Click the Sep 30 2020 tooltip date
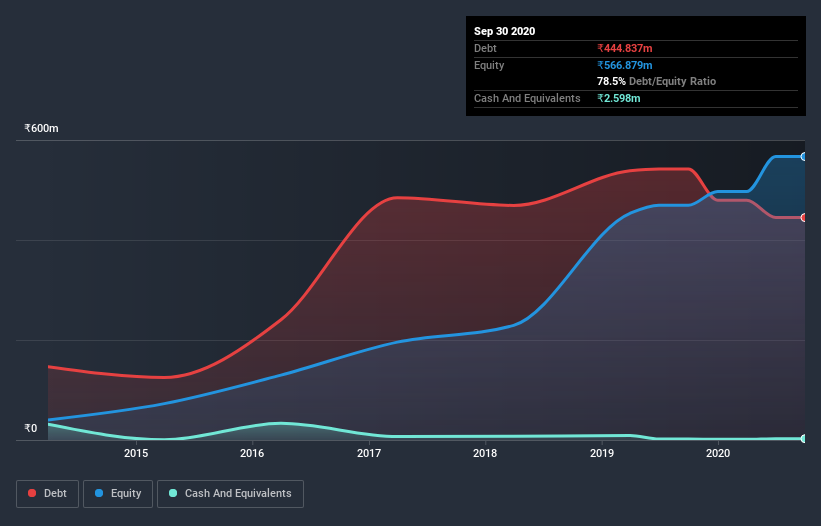This screenshot has width=821, height=526. click(504, 31)
